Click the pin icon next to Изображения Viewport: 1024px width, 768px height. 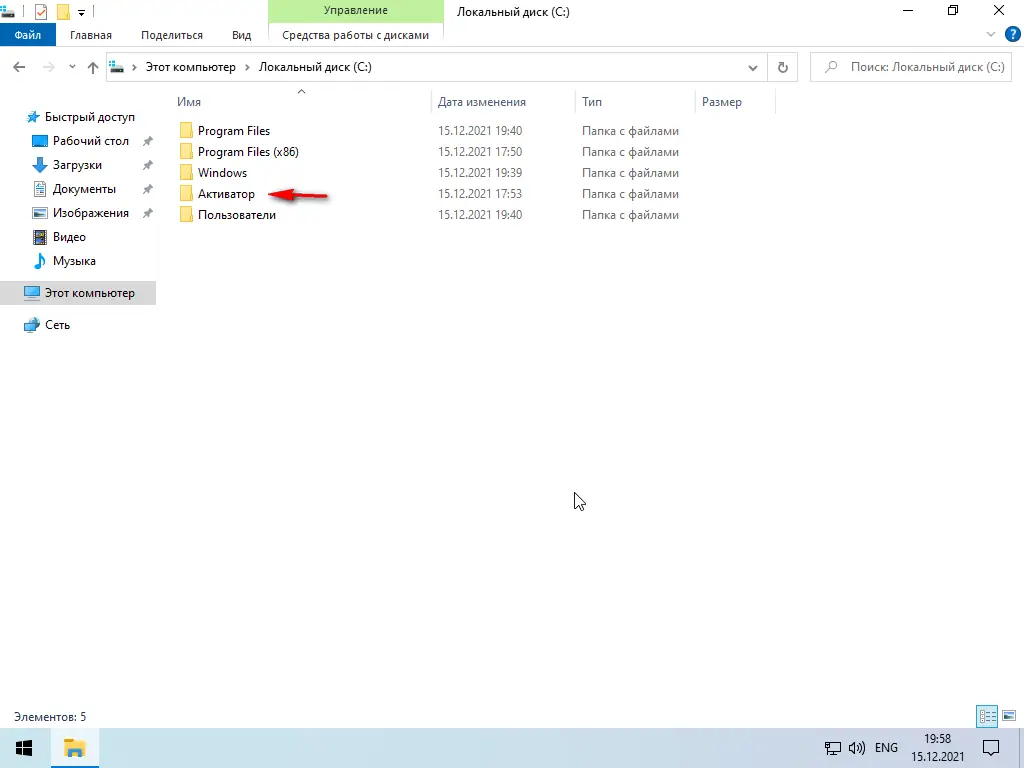[148, 213]
